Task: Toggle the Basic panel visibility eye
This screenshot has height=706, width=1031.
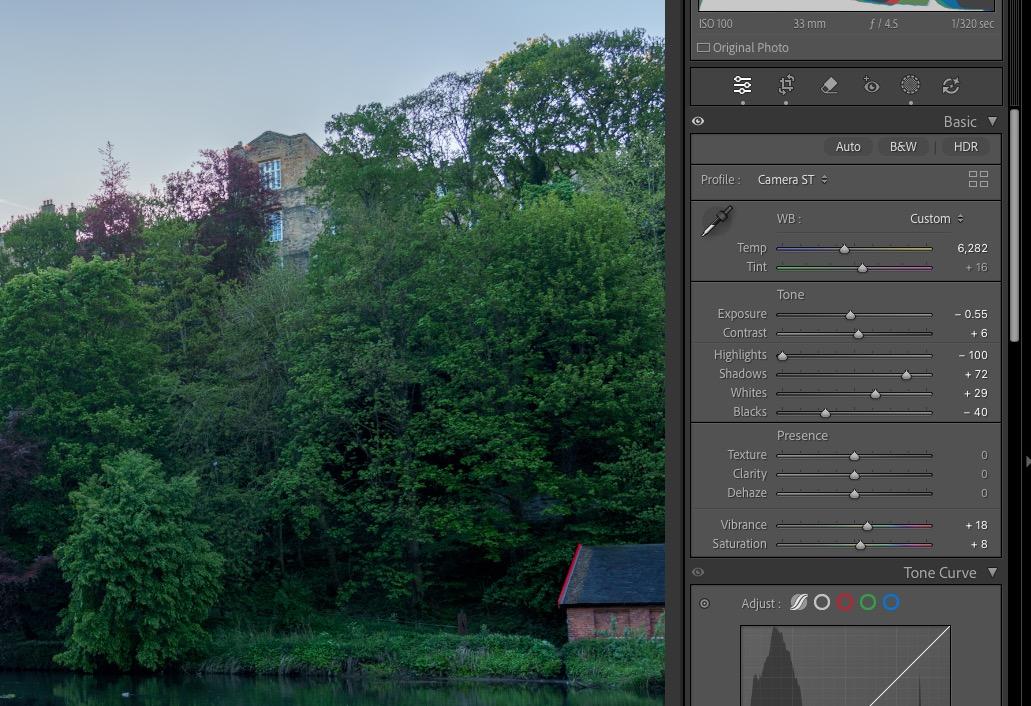Action: (x=698, y=121)
